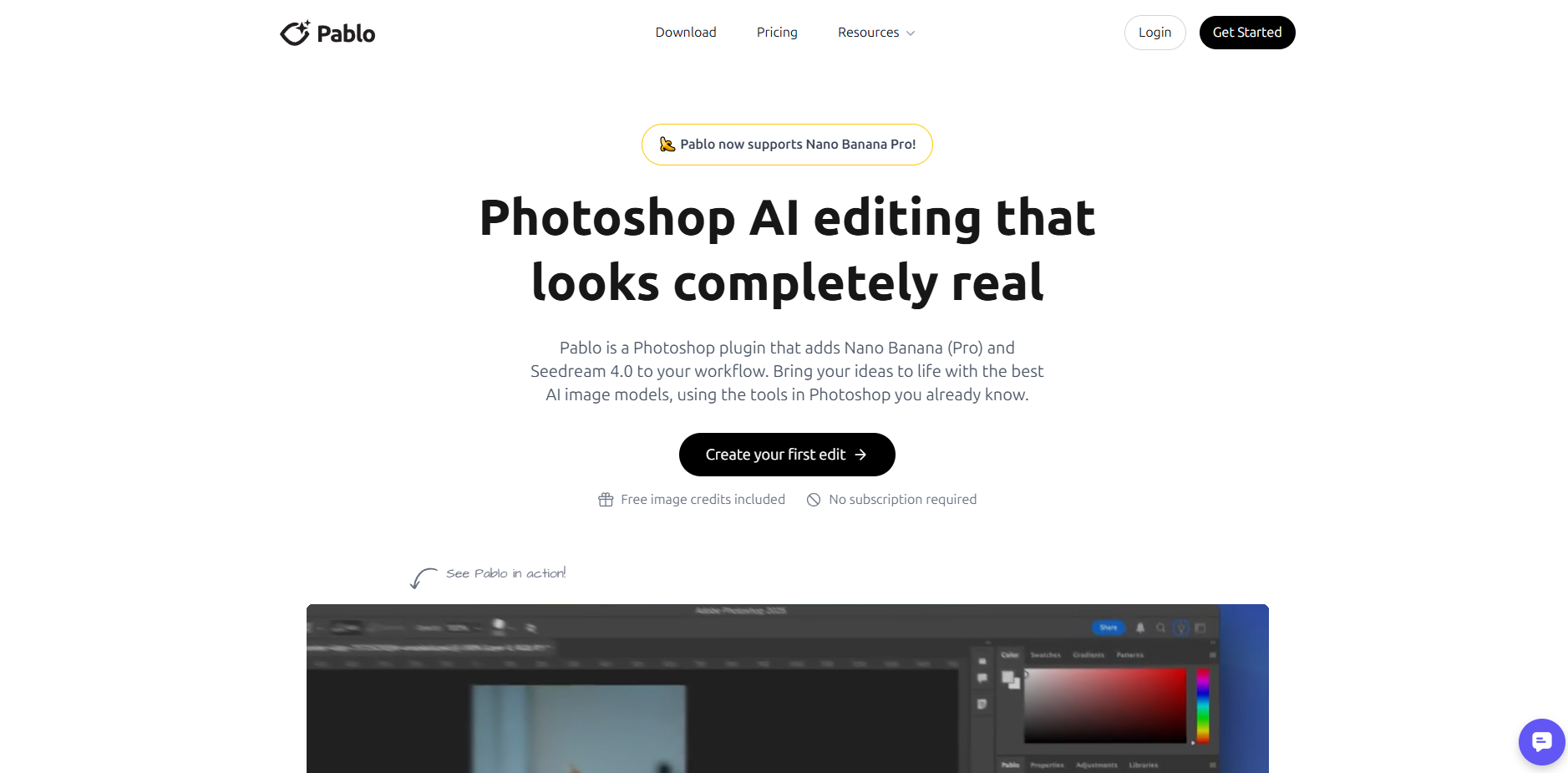Collapse the right panel via double-arrow
The height and width of the screenshot is (773, 1568).
click(x=1212, y=643)
